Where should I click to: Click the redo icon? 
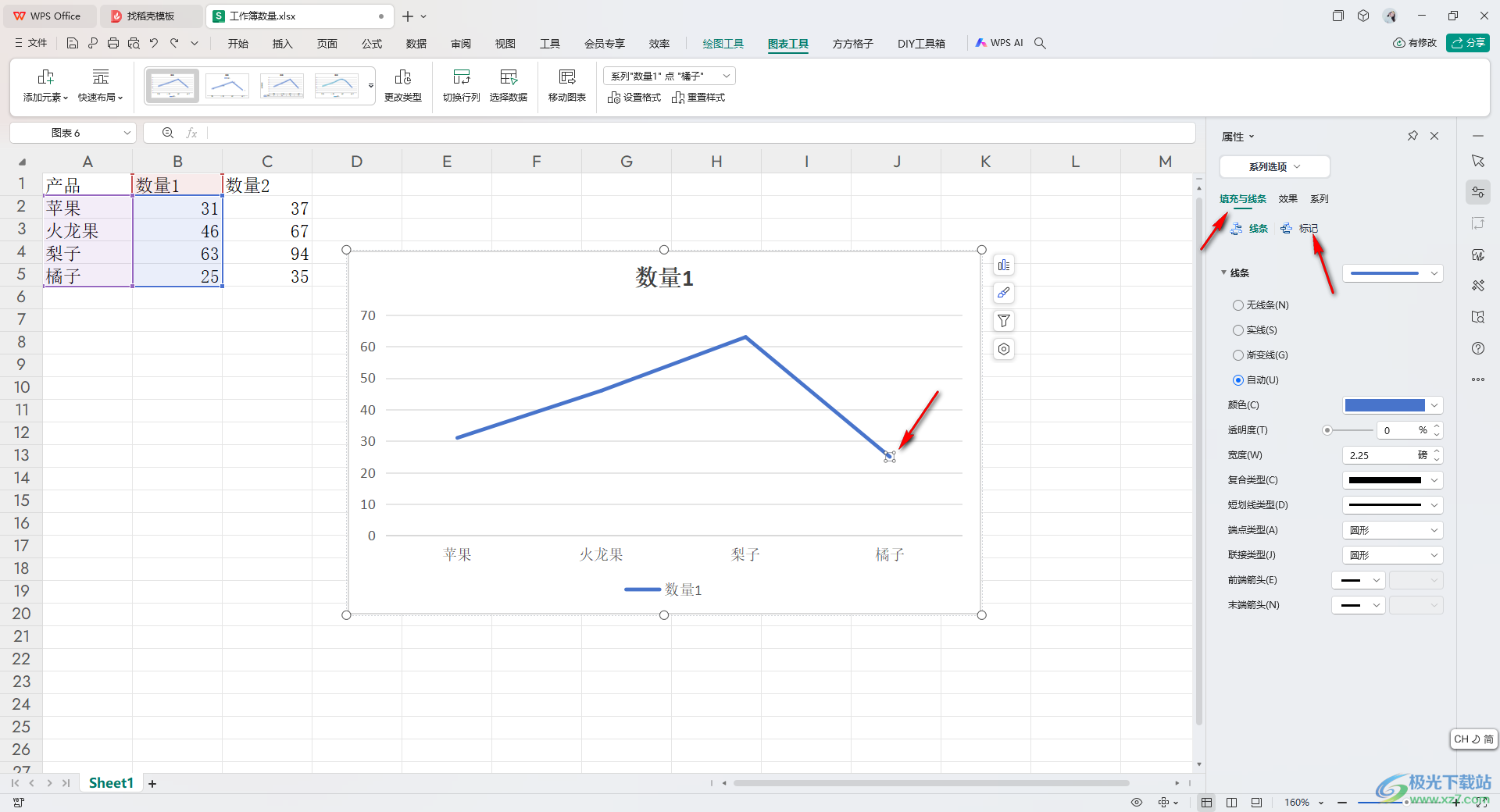coord(174,43)
